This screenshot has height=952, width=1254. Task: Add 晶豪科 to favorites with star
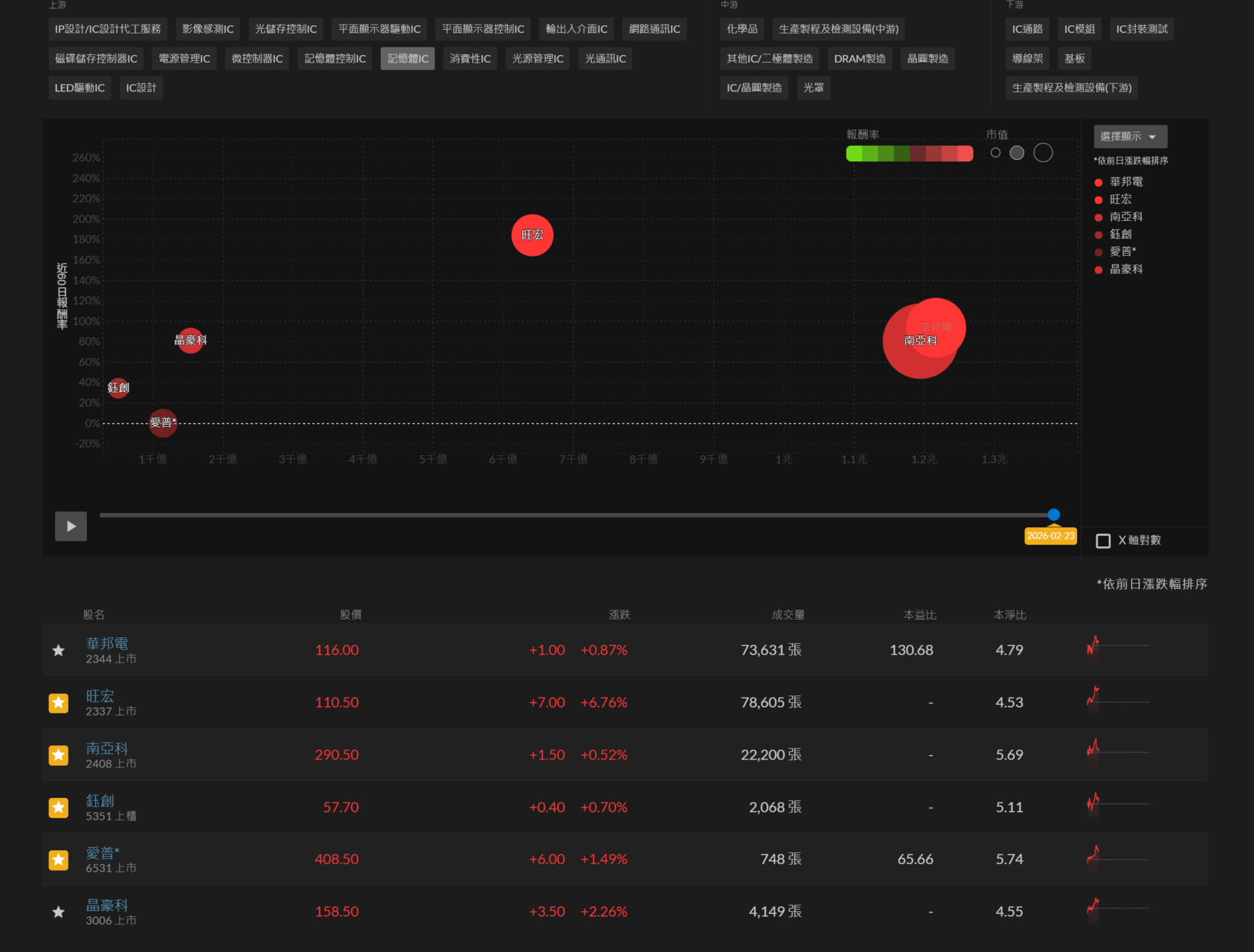point(59,912)
